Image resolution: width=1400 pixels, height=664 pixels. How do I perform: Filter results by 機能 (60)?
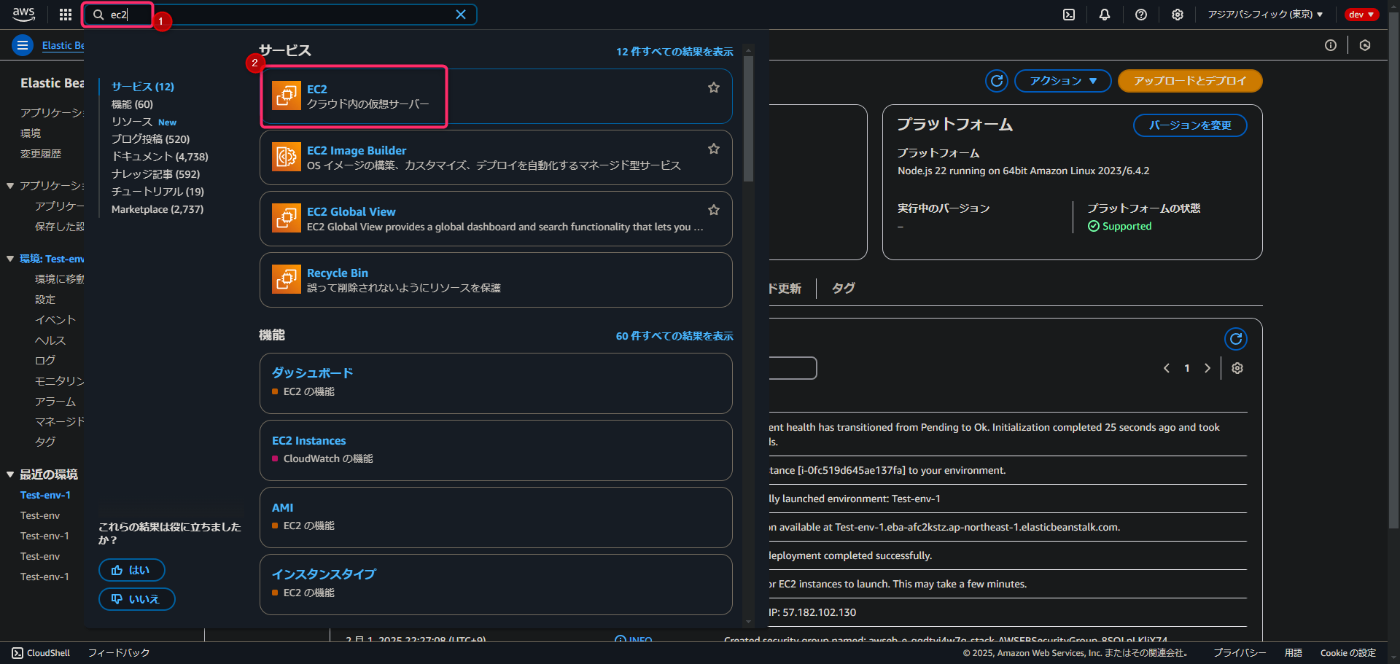tap(132, 104)
